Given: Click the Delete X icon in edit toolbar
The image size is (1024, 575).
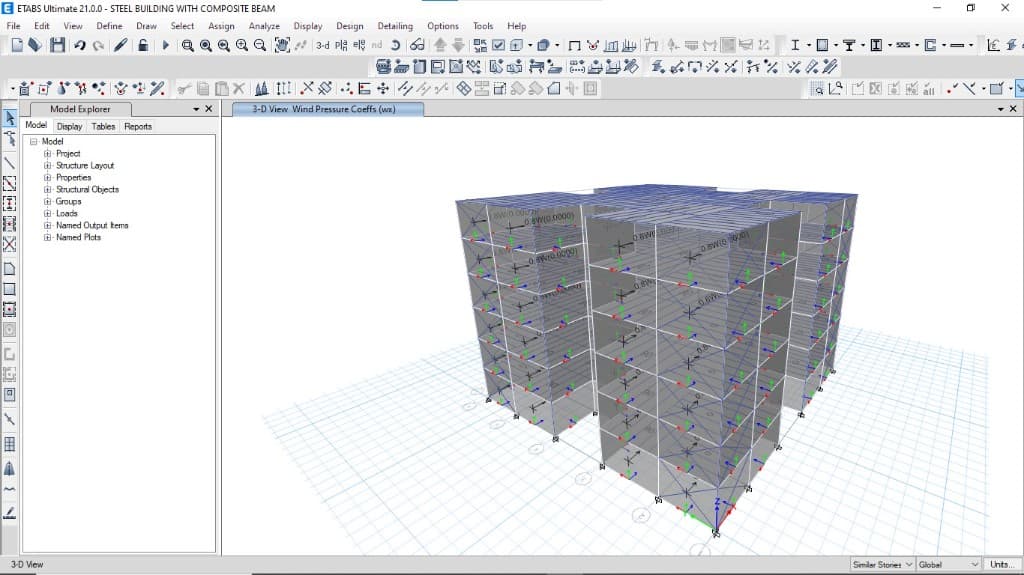Looking at the screenshot, I should [239, 88].
